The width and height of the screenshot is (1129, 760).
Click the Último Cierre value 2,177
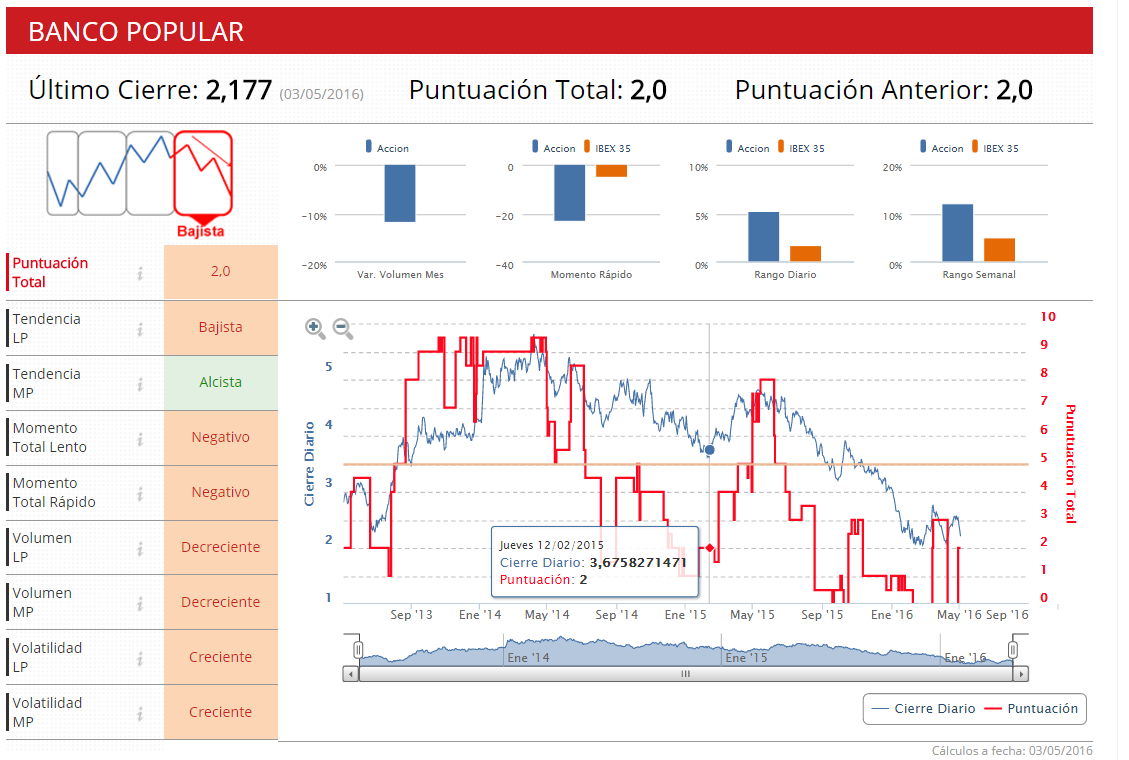point(239,90)
